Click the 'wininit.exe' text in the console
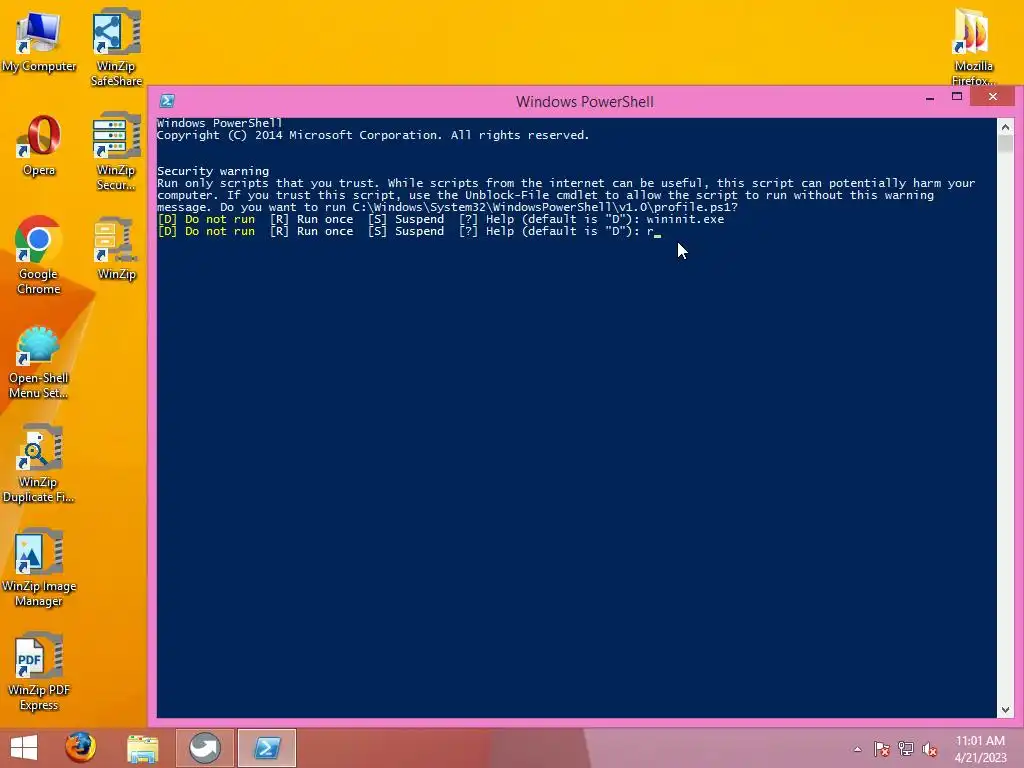 tap(685, 219)
